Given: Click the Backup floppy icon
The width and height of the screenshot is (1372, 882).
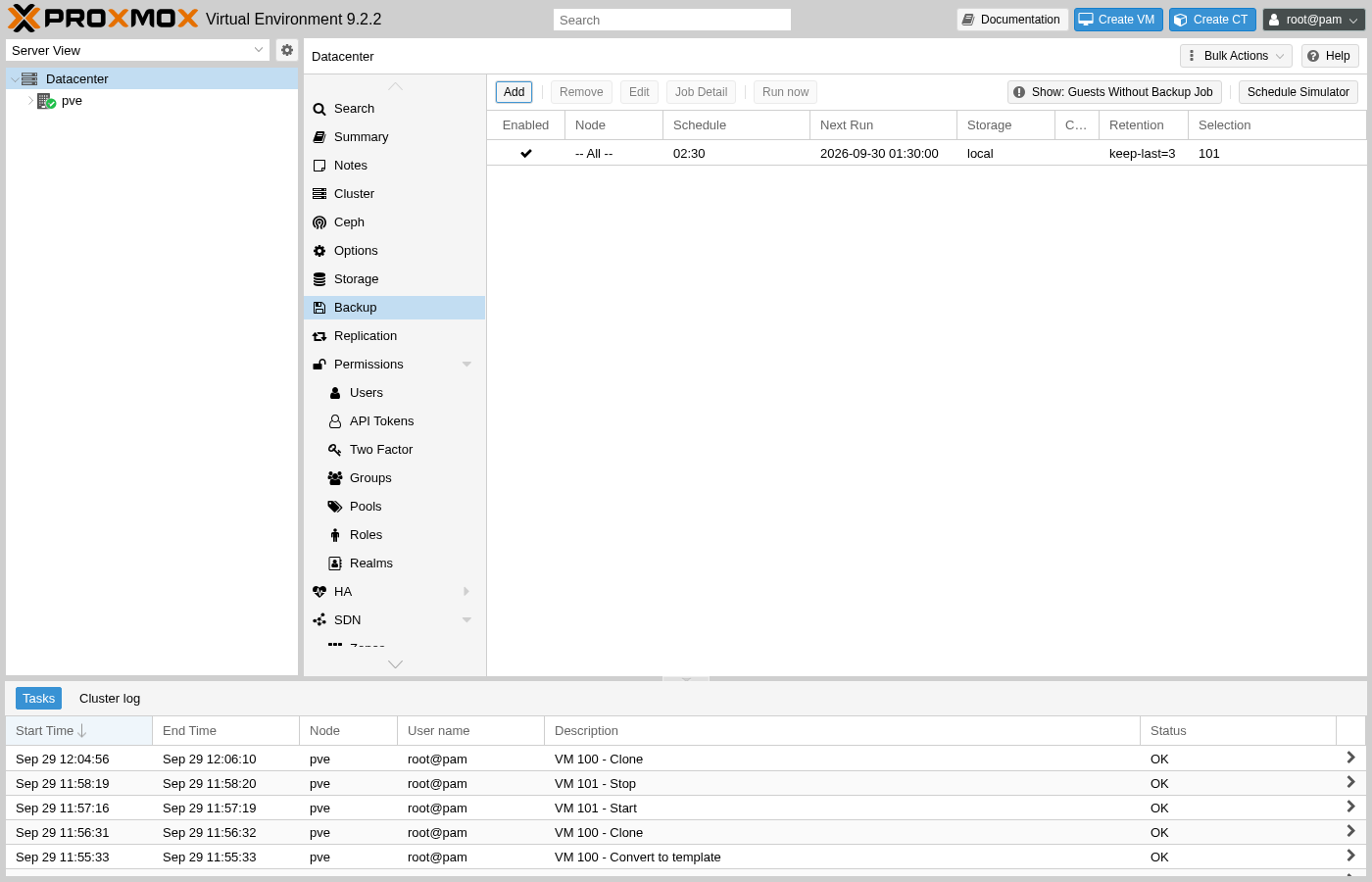Looking at the screenshot, I should [x=319, y=308].
